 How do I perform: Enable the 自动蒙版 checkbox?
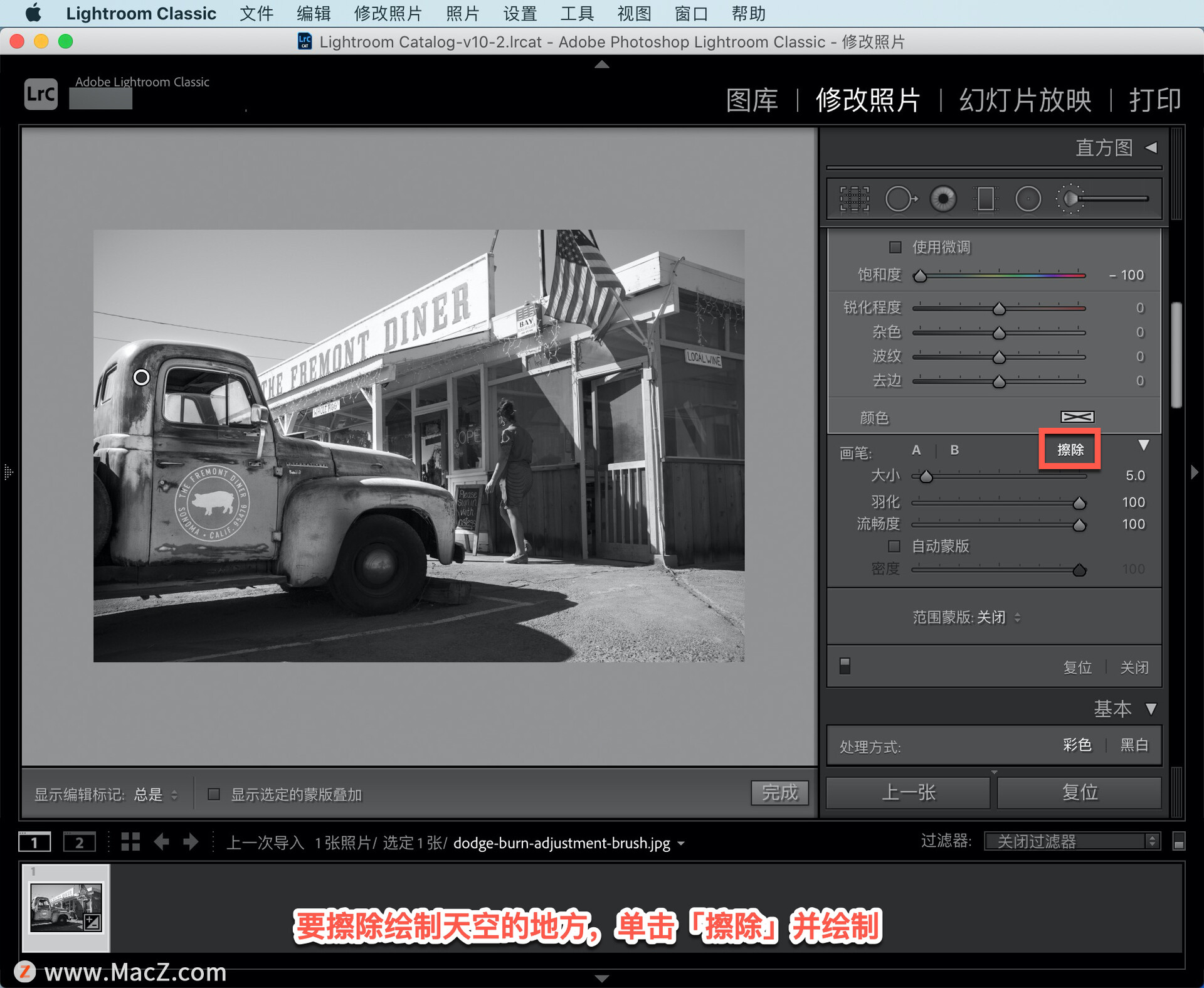(894, 546)
